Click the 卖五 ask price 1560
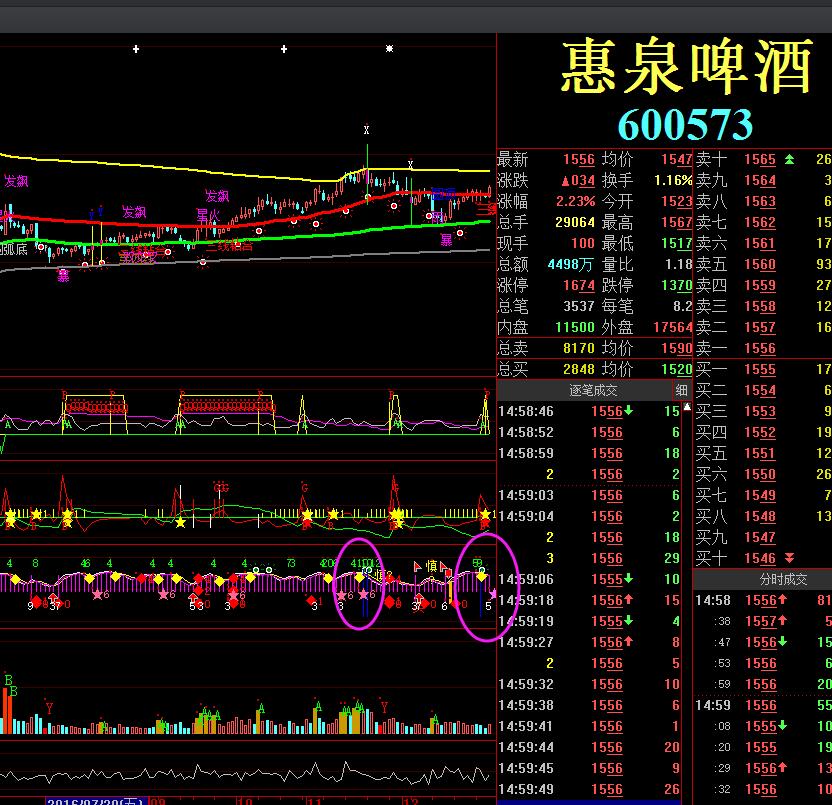This screenshot has width=832, height=805. pos(760,264)
